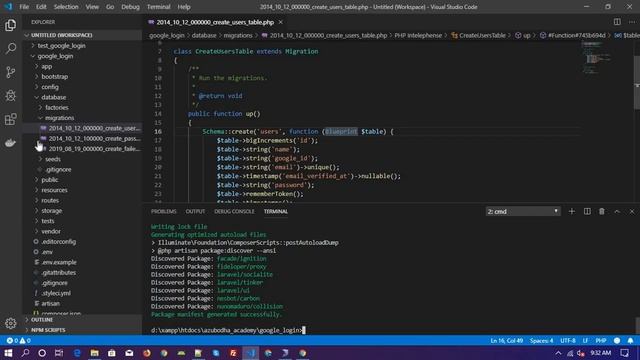Open the Debug view in activity bar
The height and width of the screenshot is (360, 640).
pyautogui.click(x=11, y=96)
